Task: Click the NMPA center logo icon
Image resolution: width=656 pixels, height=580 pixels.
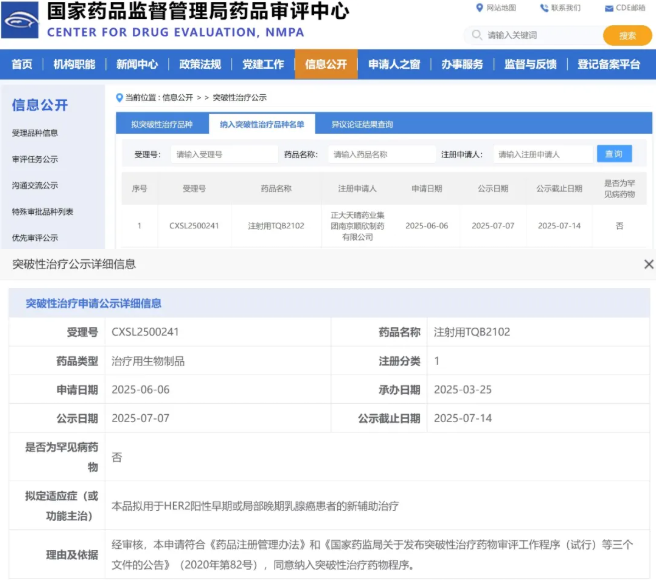Action: click(21, 21)
